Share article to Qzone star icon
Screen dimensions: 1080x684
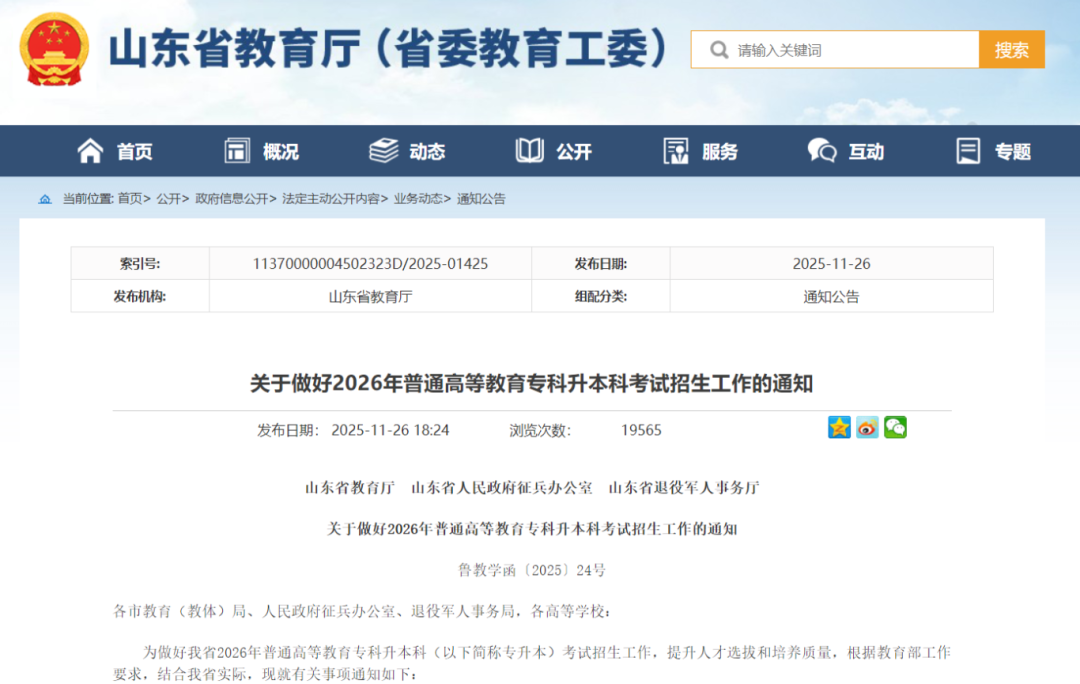pyautogui.click(x=840, y=427)
